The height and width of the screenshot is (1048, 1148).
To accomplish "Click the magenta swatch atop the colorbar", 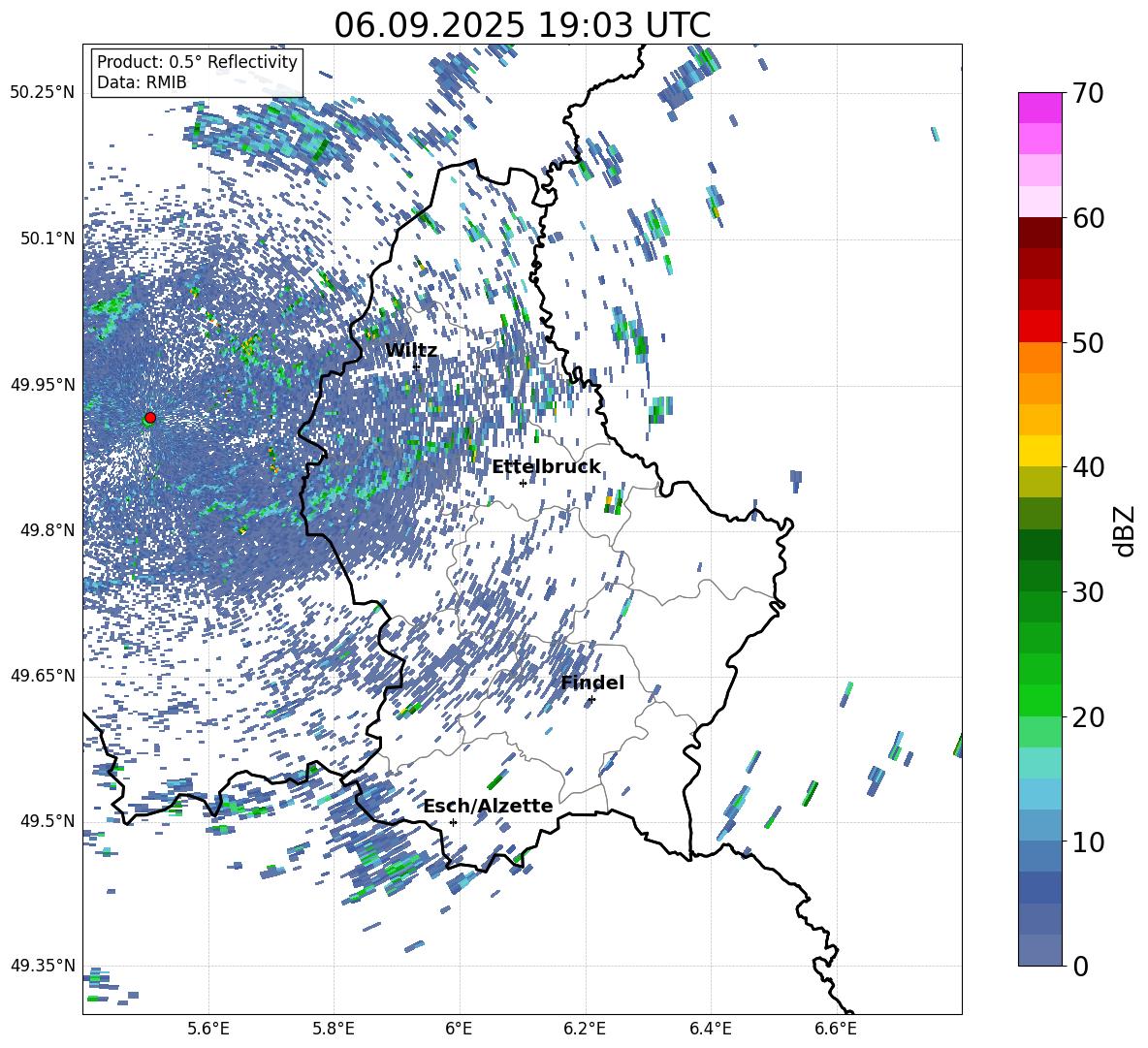I will pyautogui.click(x=1039, y=108).
